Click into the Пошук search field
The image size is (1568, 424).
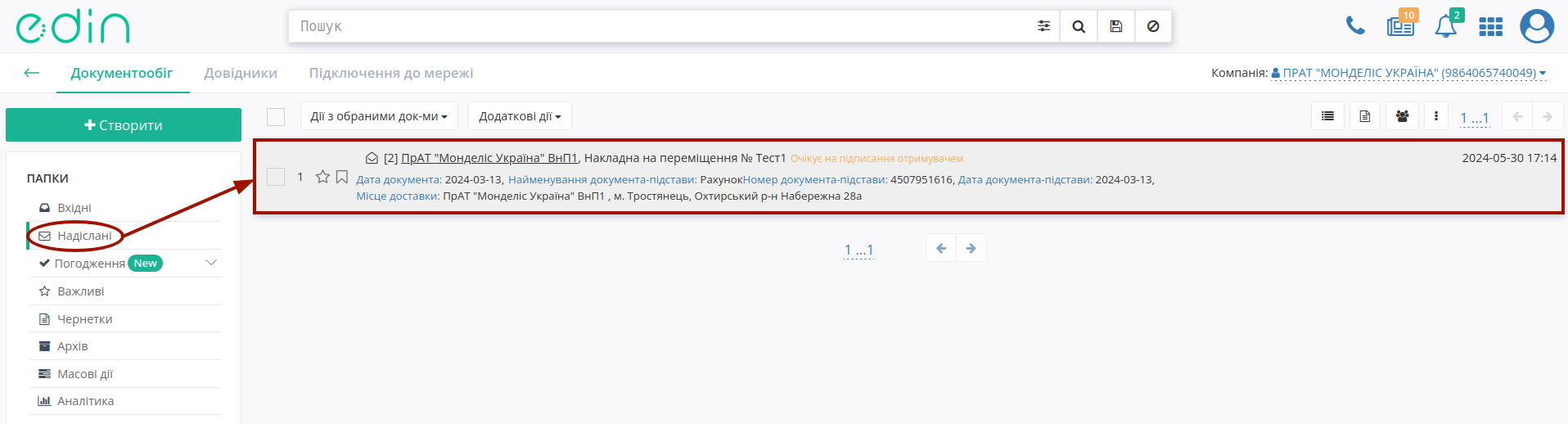click(659, 26)
